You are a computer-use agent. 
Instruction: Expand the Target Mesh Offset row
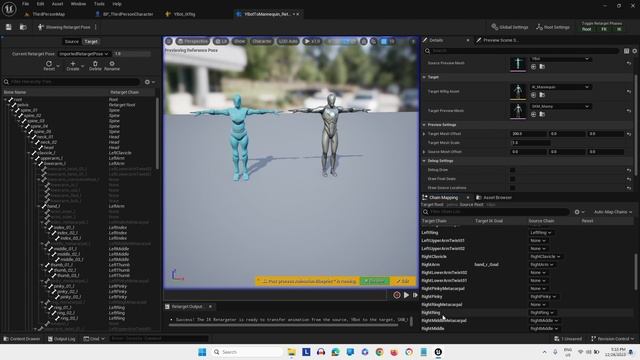point(424,134)
